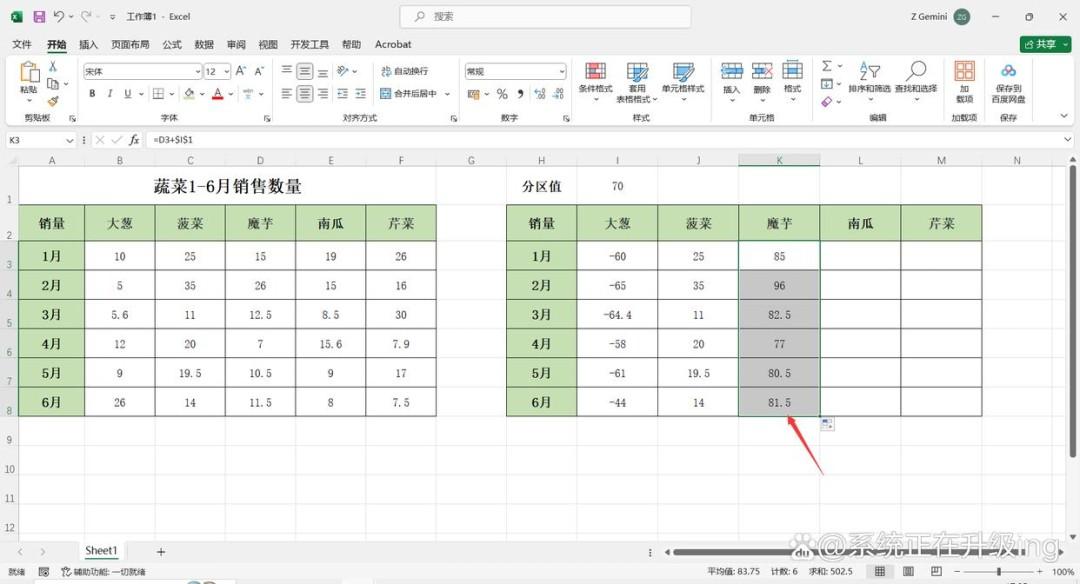Click Percent Style button
This screenshot has height=584, width=1080.
(502, 94)
